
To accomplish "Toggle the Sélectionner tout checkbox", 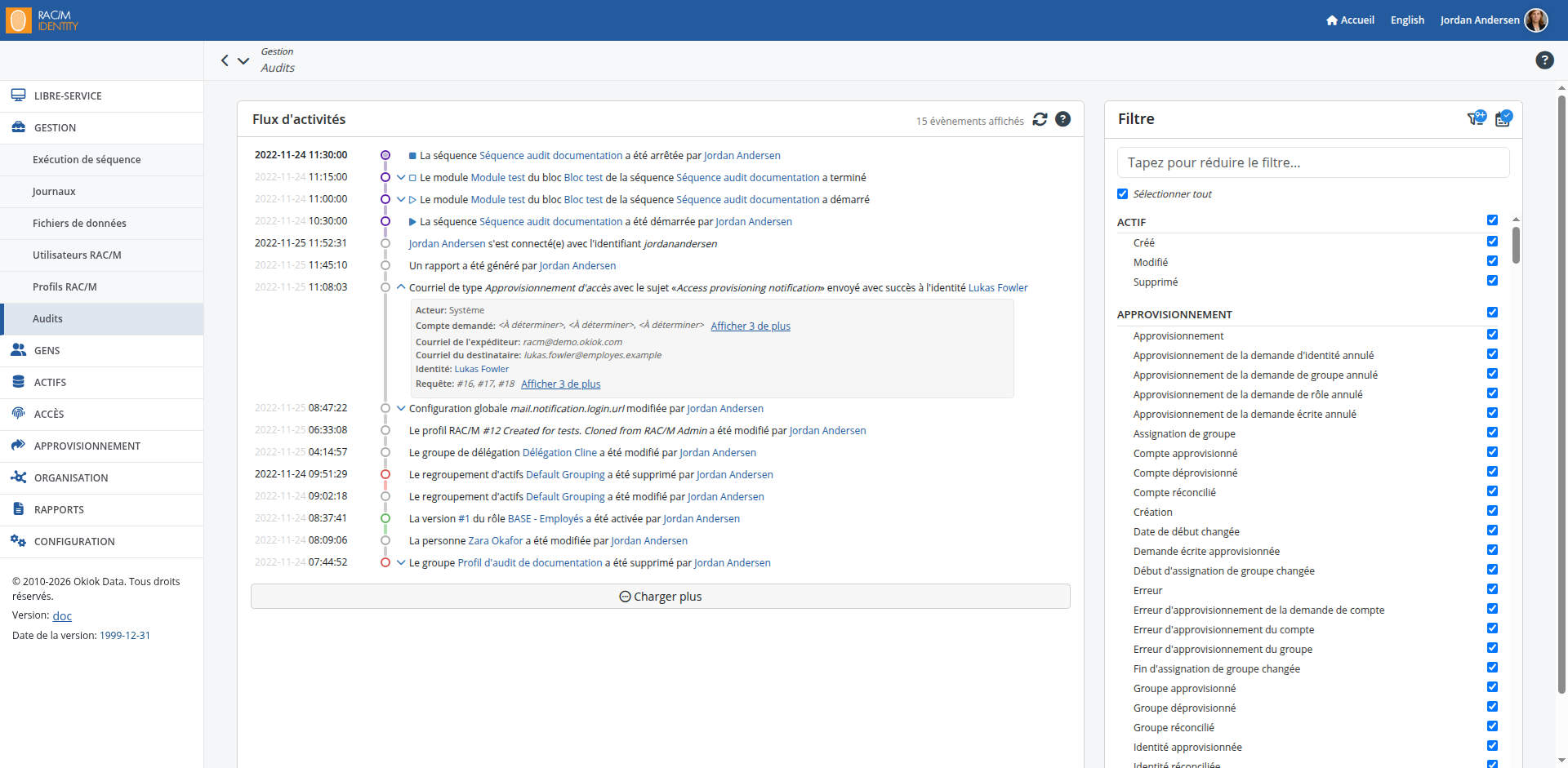I will pos(1122,194).
